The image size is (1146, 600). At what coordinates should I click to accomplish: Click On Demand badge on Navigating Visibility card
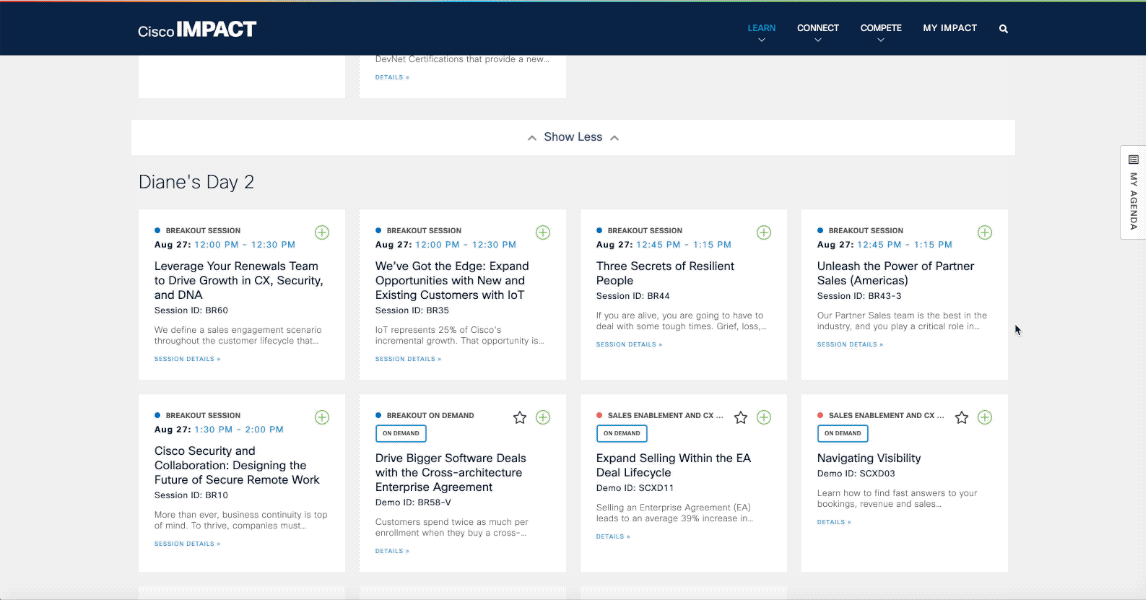click(842, 433)
